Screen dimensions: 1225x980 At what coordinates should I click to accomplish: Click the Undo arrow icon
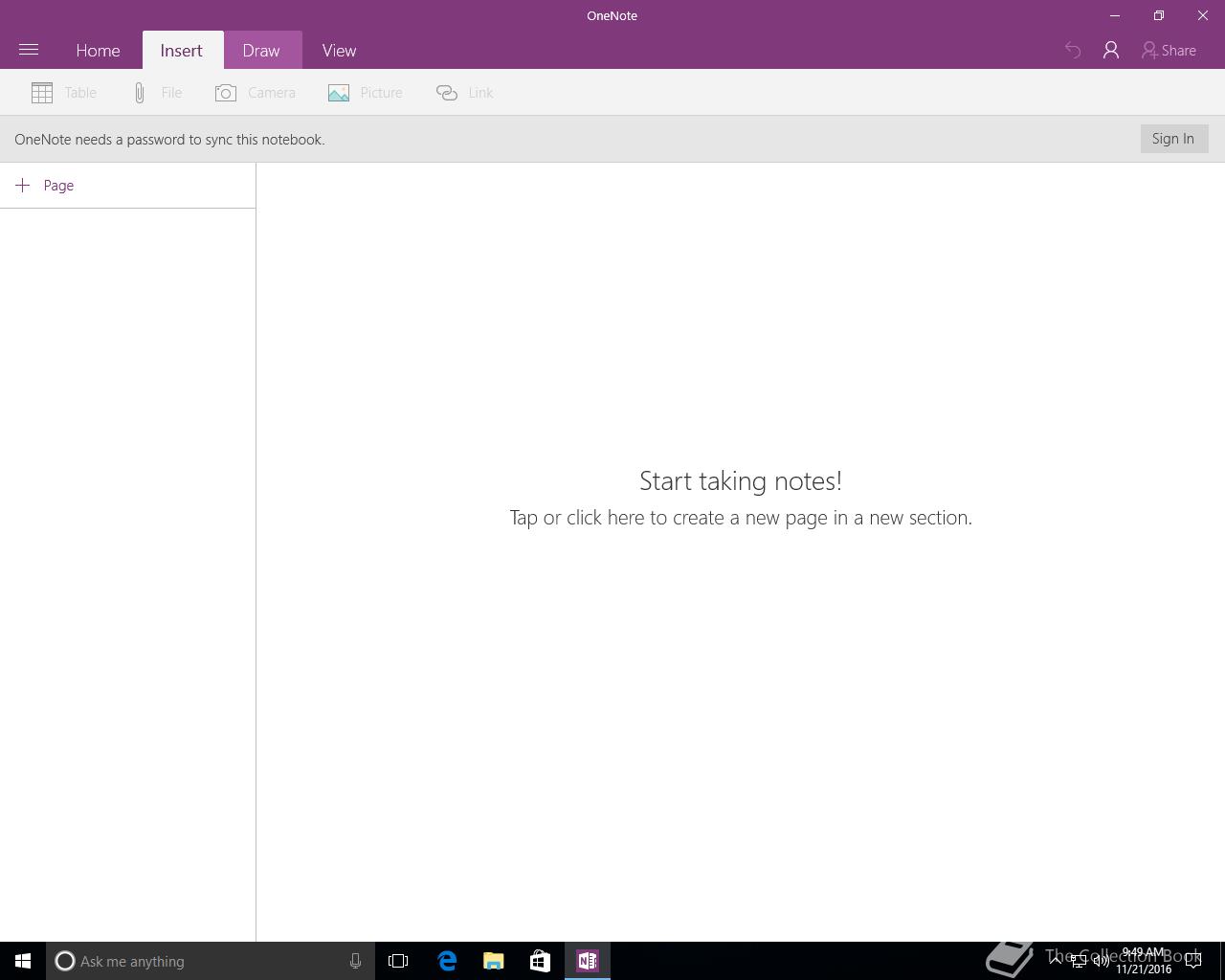(1073, 51)
